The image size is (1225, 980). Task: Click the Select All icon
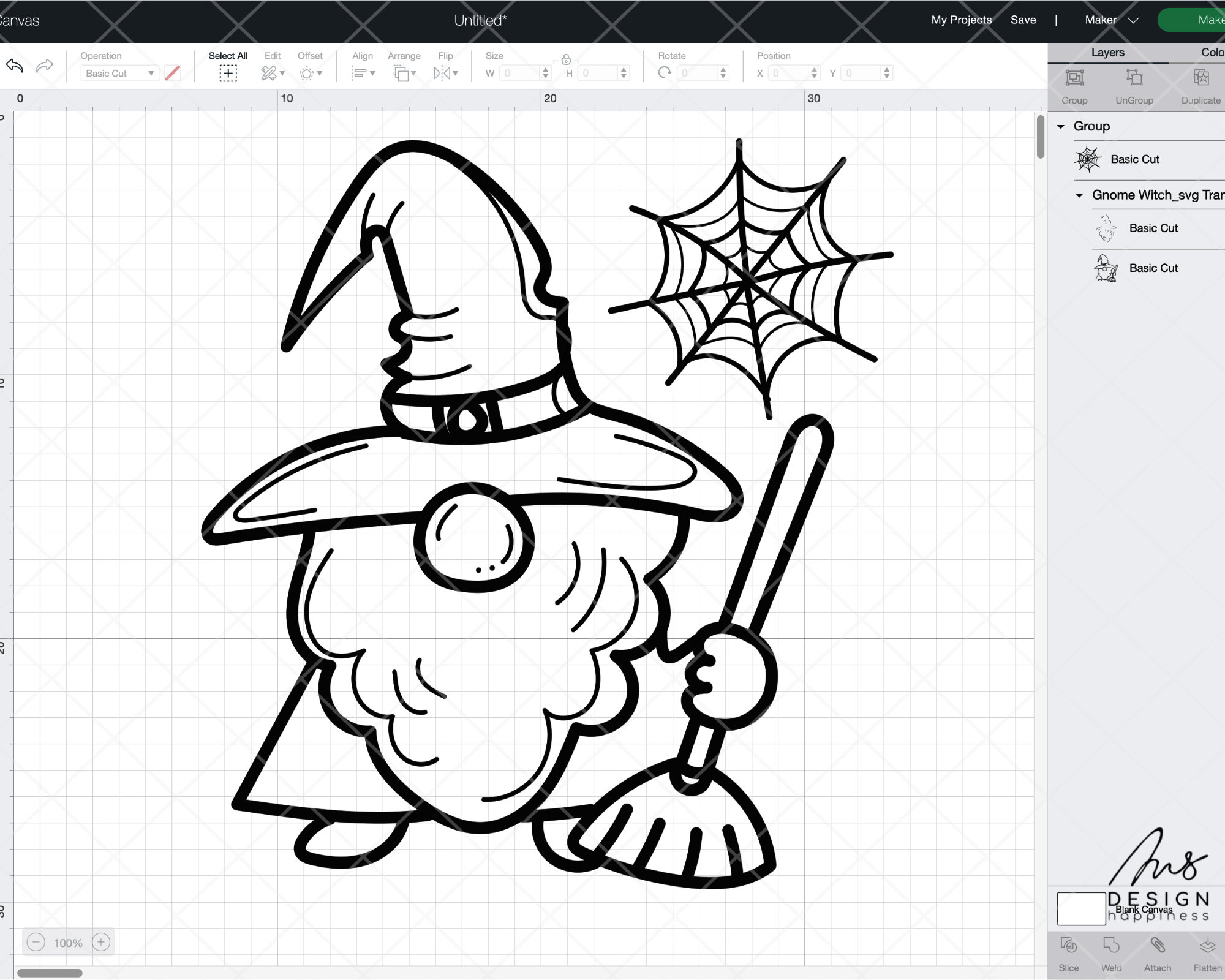pyautogui.click(x=227, y=73)
